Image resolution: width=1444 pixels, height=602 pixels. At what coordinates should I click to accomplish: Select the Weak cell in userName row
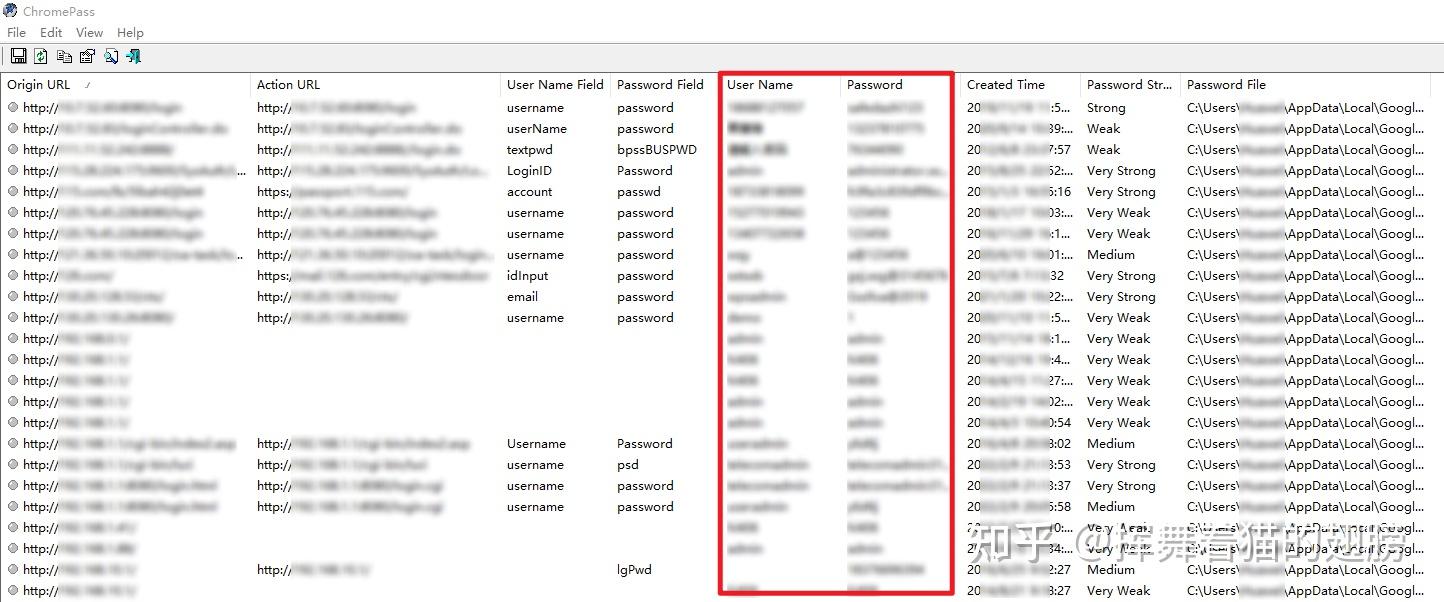(1104, 129)
